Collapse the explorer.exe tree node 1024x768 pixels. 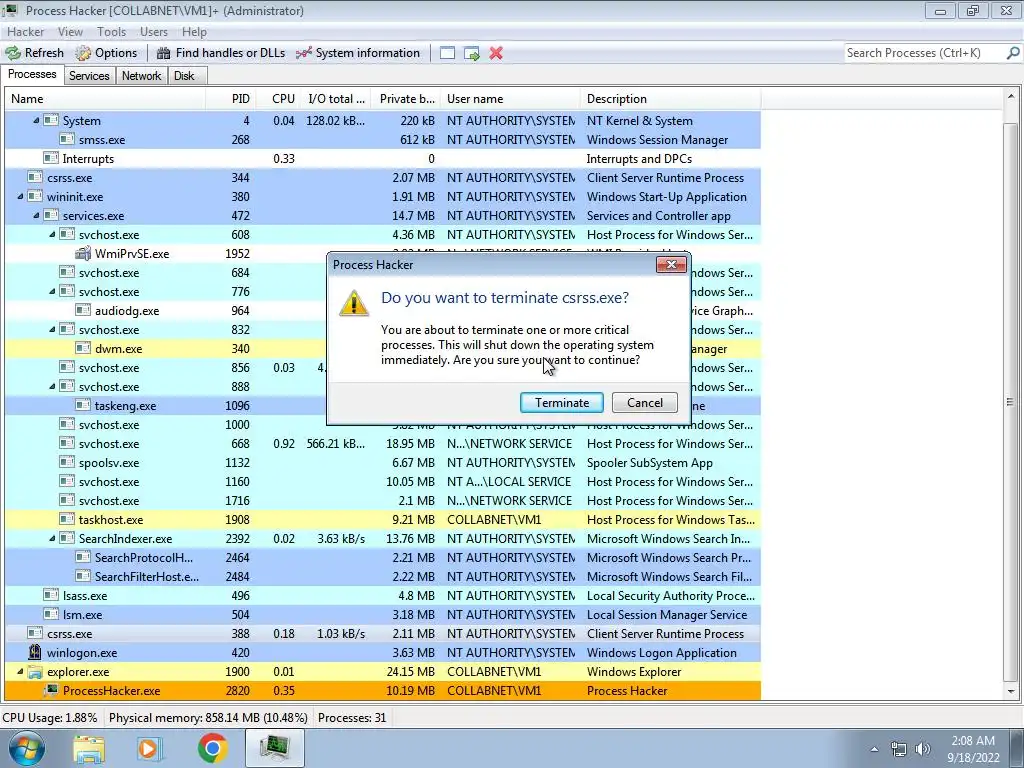20,671
